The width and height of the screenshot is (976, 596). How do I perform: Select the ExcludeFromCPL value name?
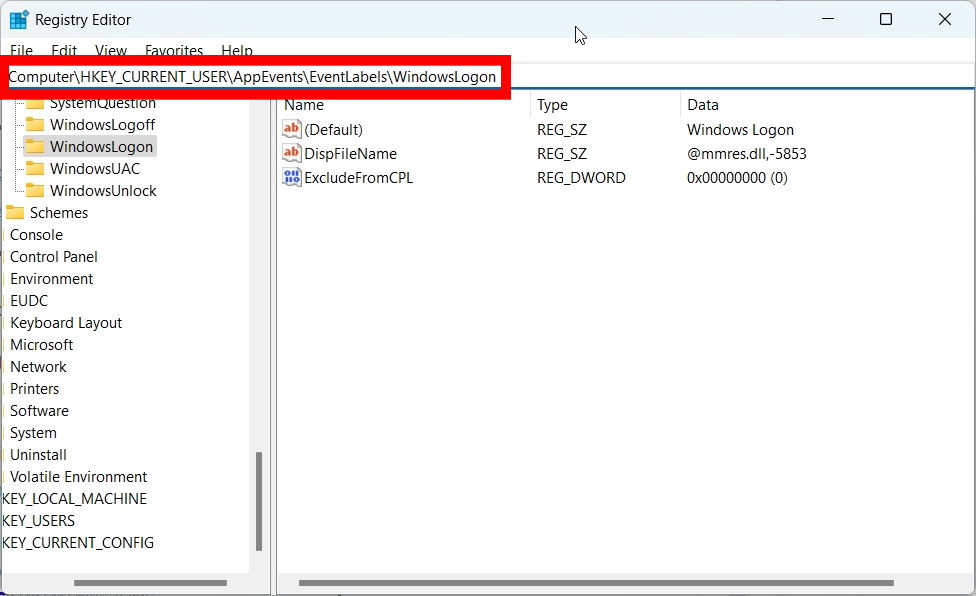click(359, 177)
